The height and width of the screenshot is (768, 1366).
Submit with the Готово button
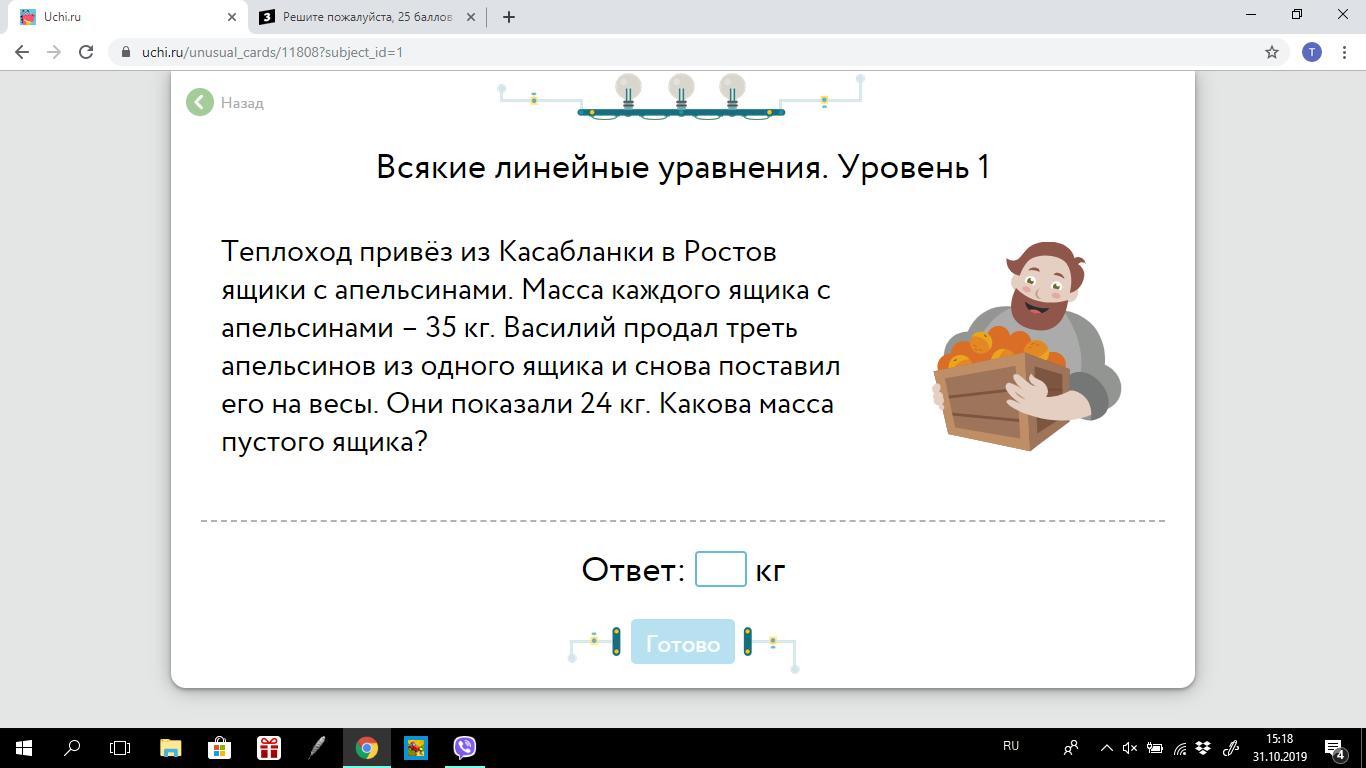coord(683,642)
